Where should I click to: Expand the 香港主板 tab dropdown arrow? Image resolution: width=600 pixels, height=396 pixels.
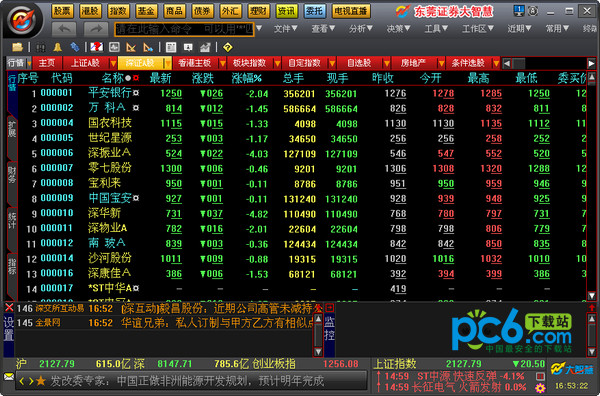coord(223,63)
